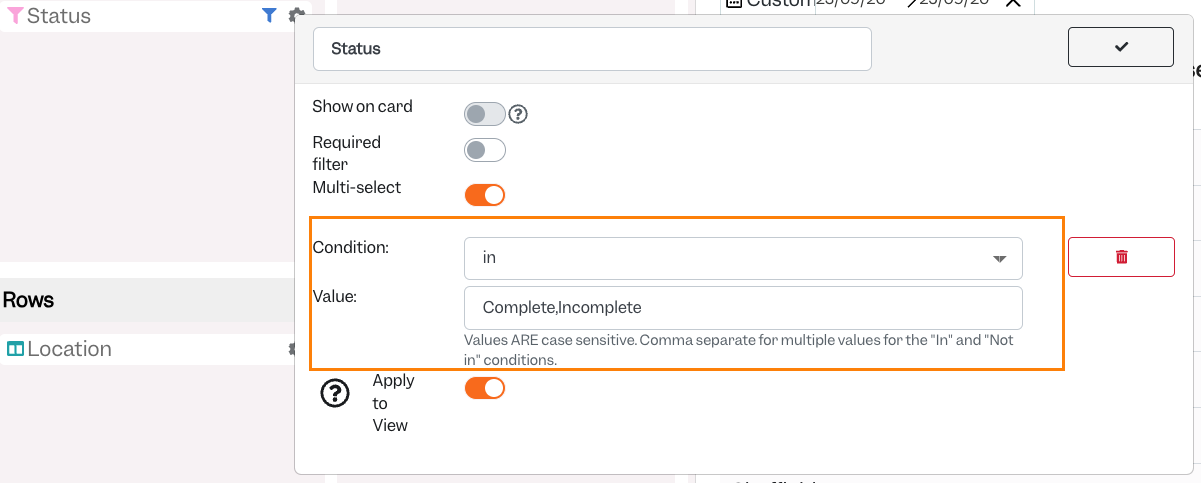Open Location row gear settings
The image size is (1201, 483).
coord(292,349)
